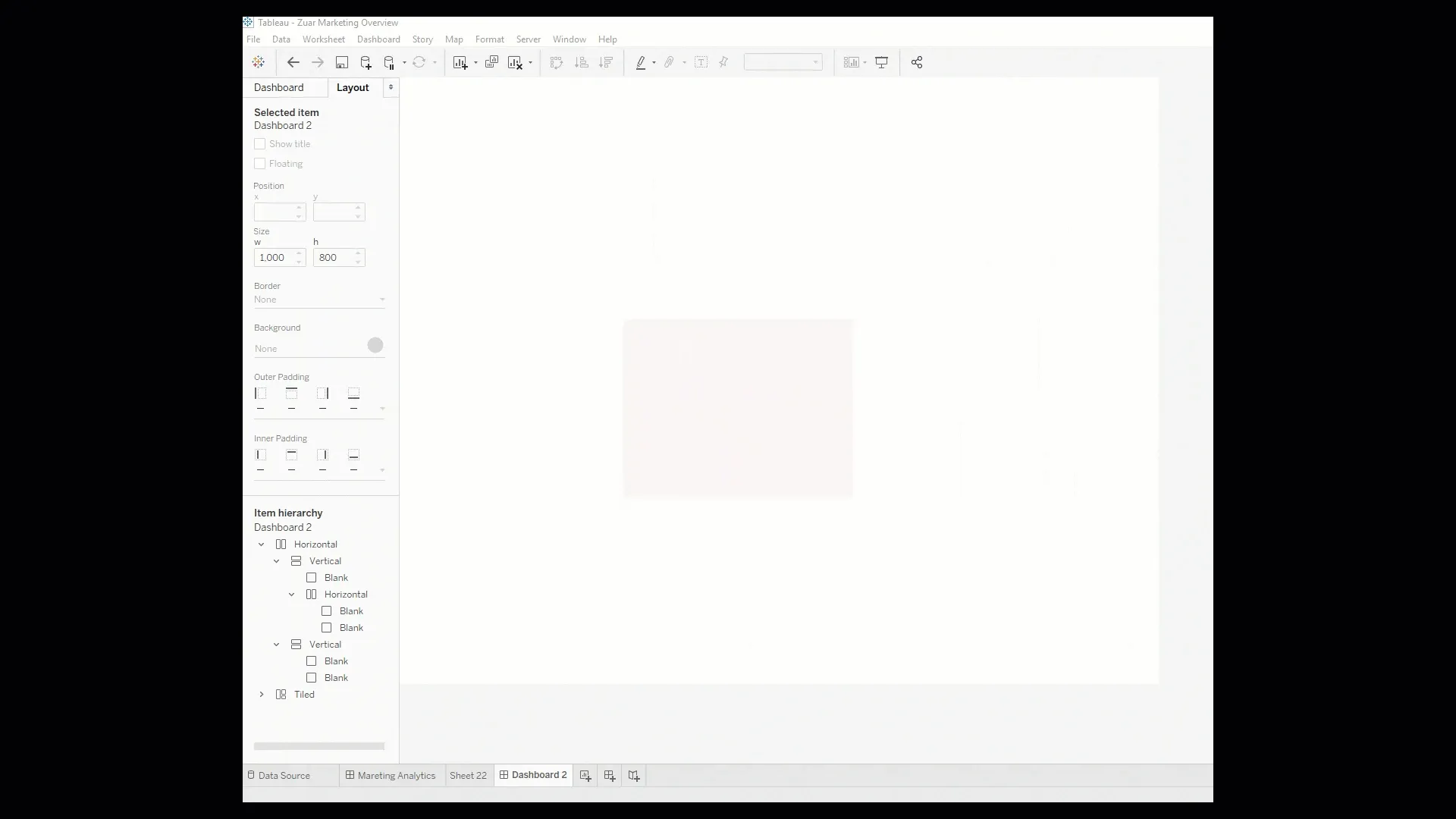Select the share icon in toolbar
This screenshot has width=1456, height=819.
[x=916, y=62]
